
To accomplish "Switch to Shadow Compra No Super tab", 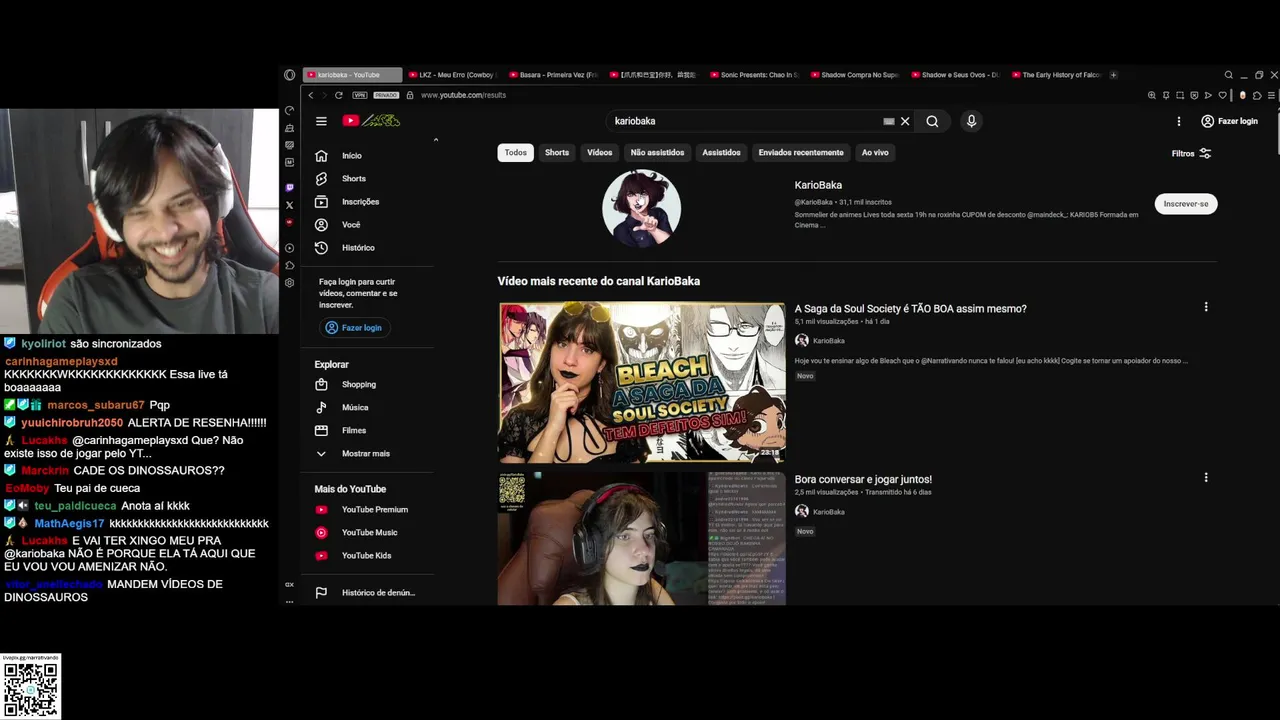I will (855, 75).
